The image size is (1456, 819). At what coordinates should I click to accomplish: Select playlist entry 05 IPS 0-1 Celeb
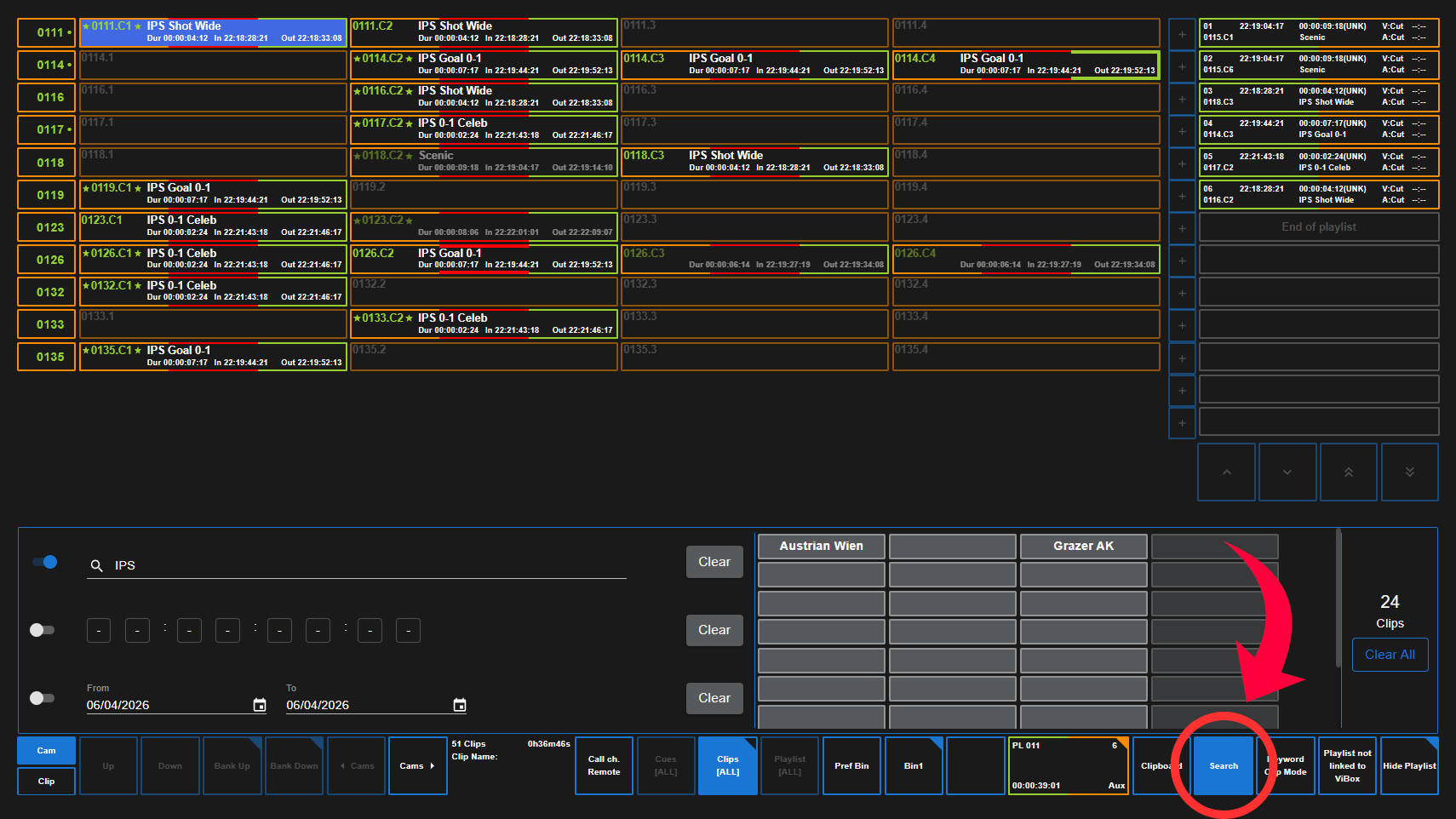pos(1319,162)
